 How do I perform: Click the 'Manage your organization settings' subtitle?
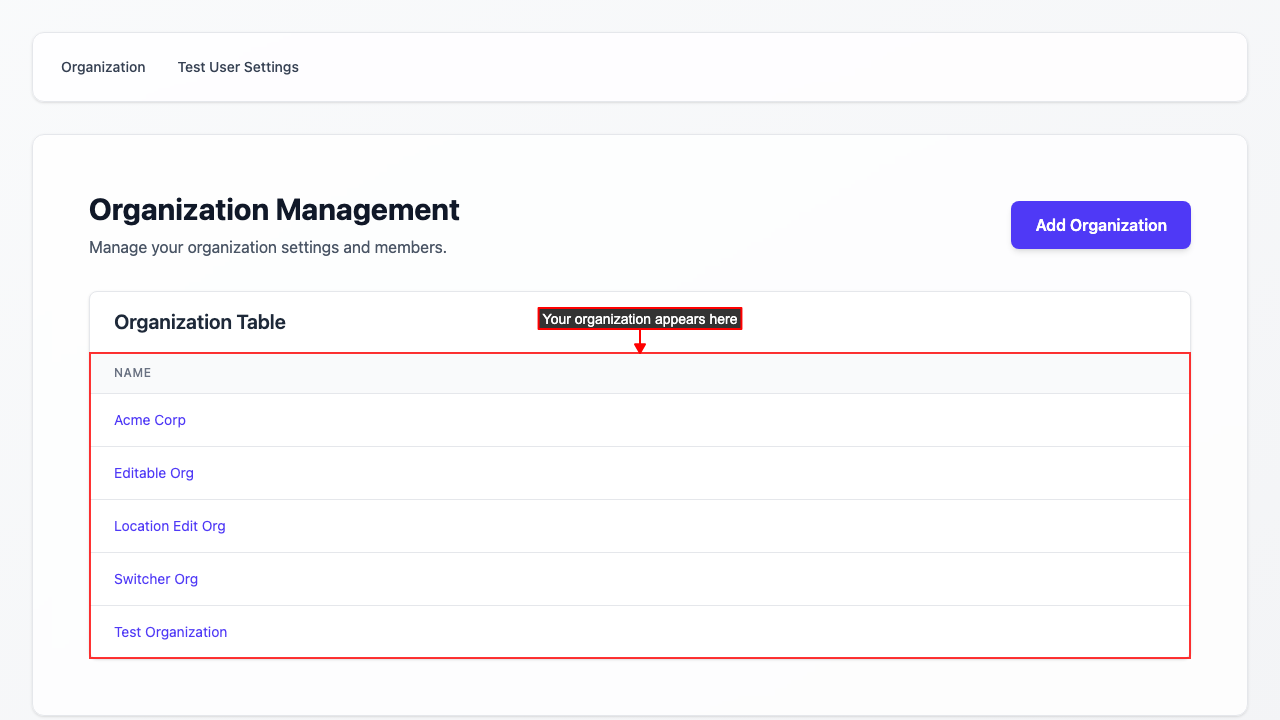268,247
